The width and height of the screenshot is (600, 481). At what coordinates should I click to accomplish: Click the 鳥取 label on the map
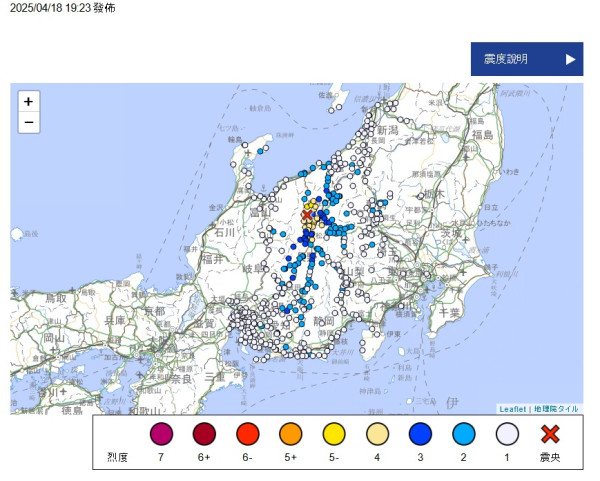click(56, 298)
